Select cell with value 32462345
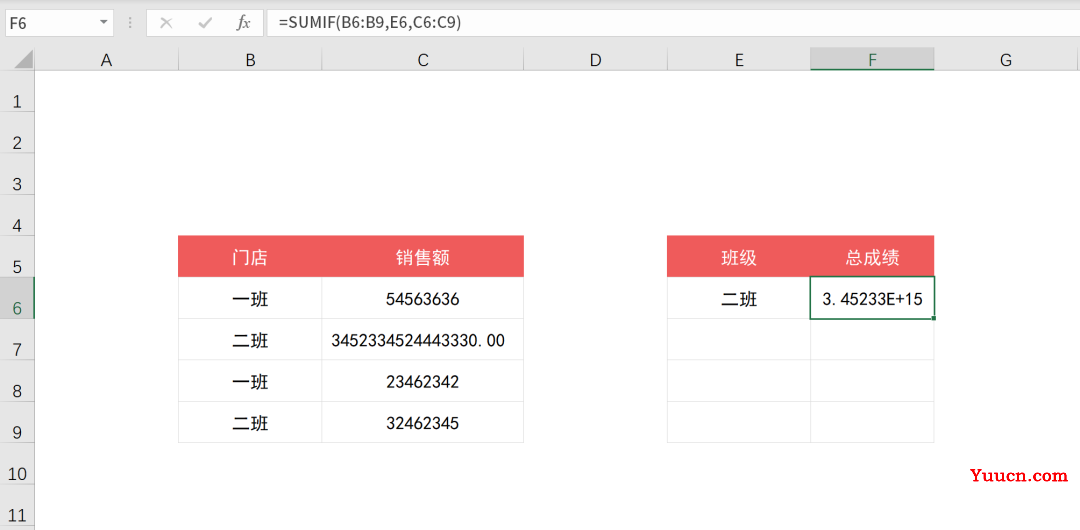 (x=422, y=422)
